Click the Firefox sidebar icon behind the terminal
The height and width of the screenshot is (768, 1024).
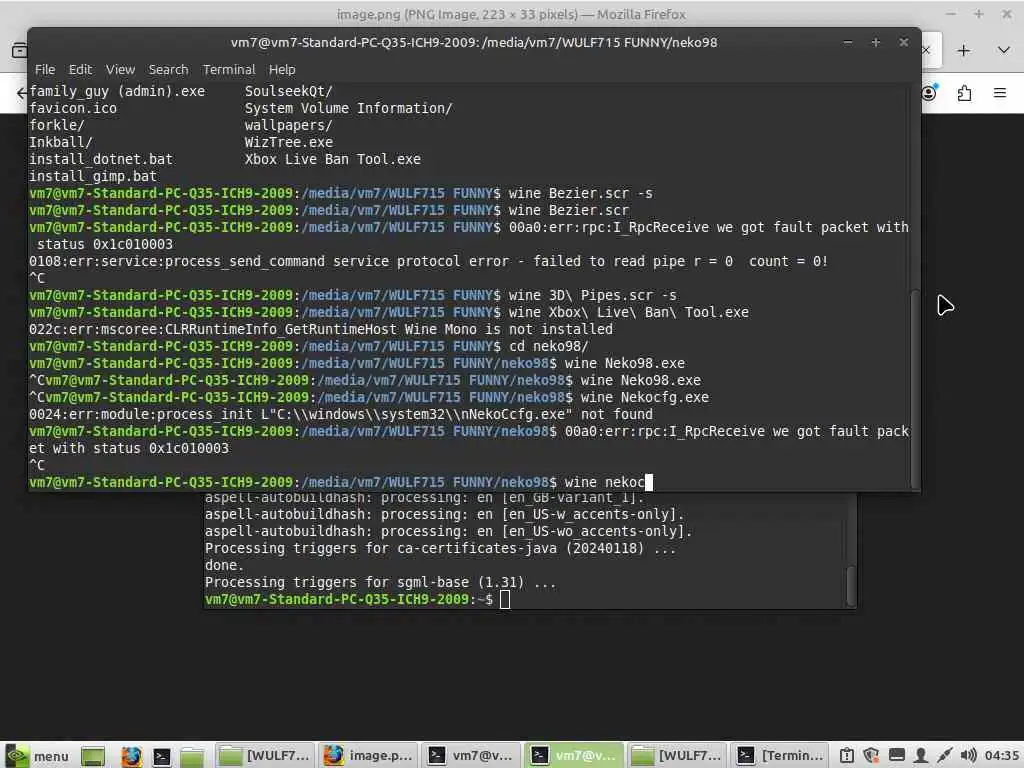tap(20, 50)
